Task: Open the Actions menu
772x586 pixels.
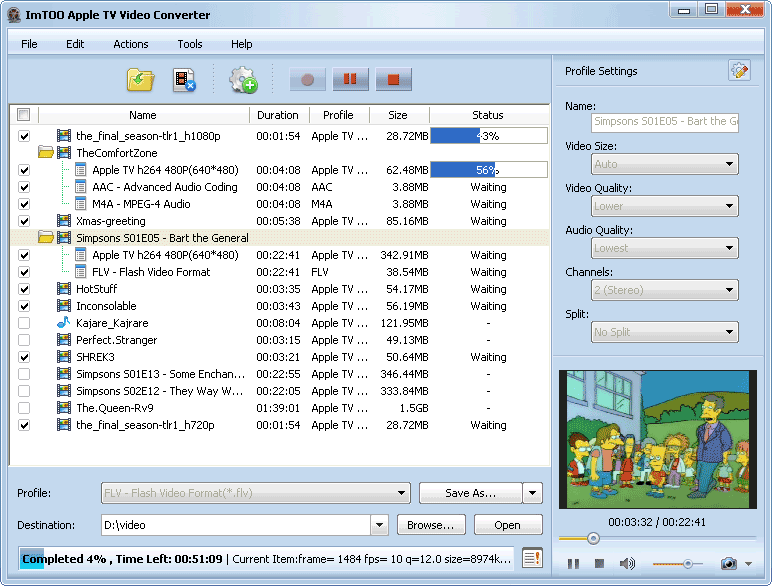Action: pos(130,44)
